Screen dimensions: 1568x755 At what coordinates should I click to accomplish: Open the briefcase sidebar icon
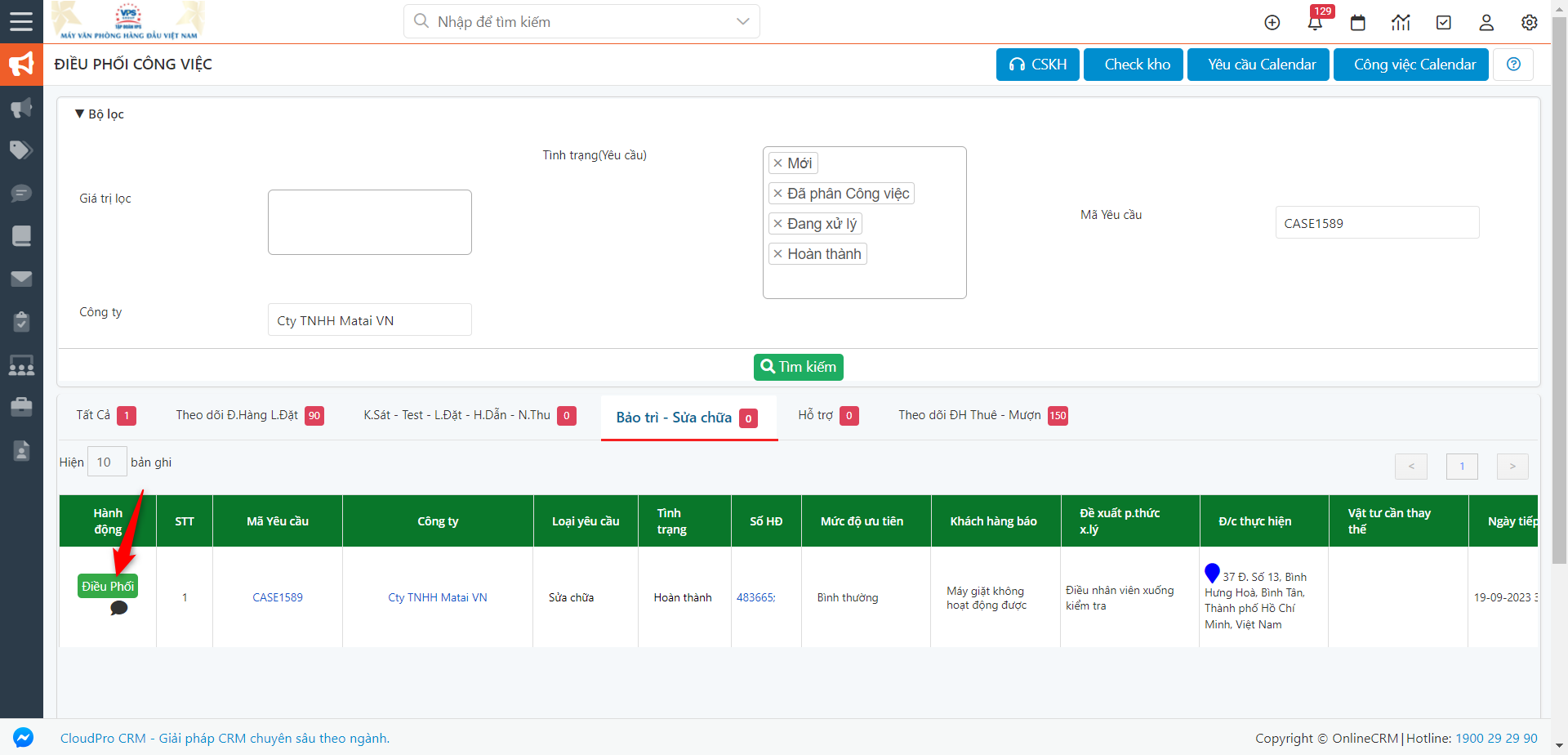21,407
